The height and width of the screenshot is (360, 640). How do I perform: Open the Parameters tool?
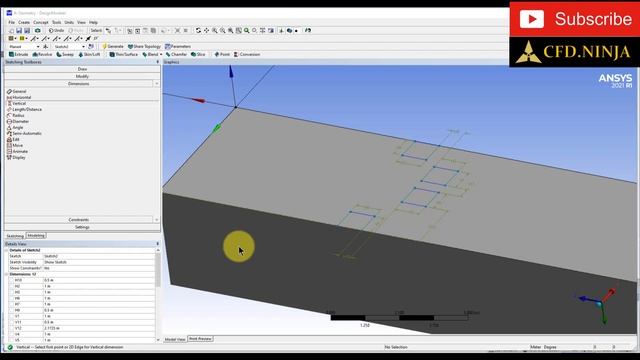pos(178,47)
